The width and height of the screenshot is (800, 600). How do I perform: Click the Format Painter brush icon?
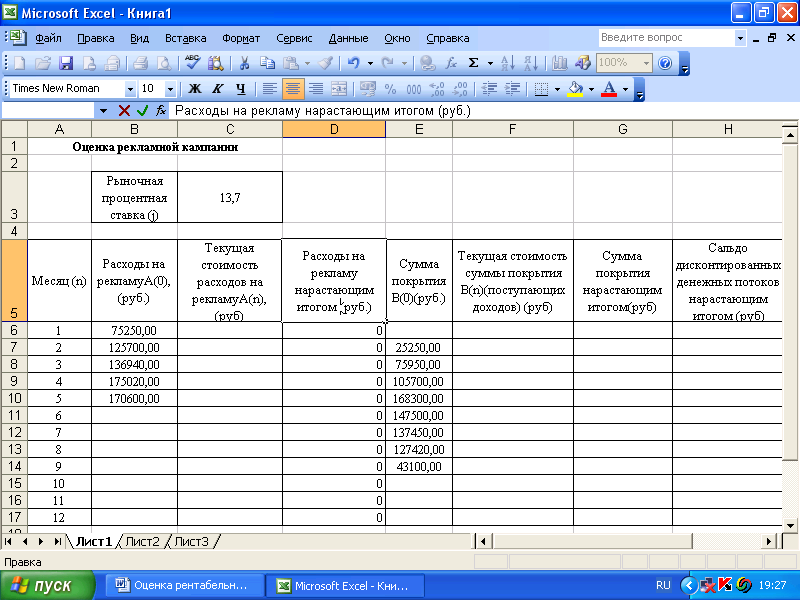tap(326, 63)
